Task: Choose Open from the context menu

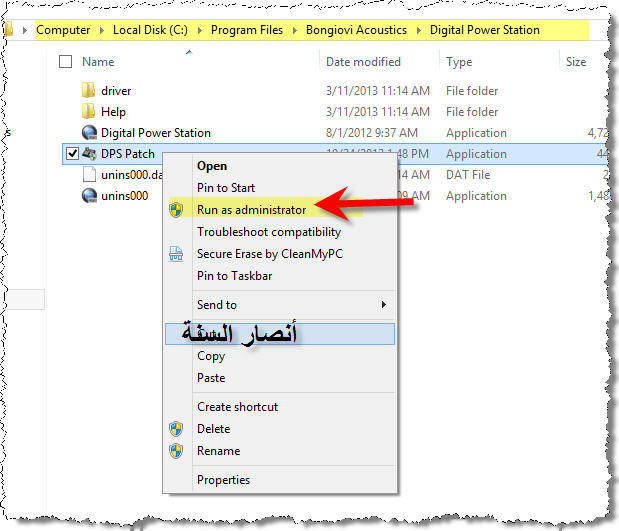Action: click(x=212, y=166)
